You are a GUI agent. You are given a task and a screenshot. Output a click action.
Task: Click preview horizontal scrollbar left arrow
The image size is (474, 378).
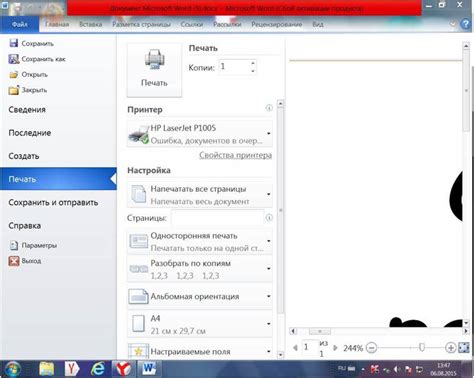[293, 331]
